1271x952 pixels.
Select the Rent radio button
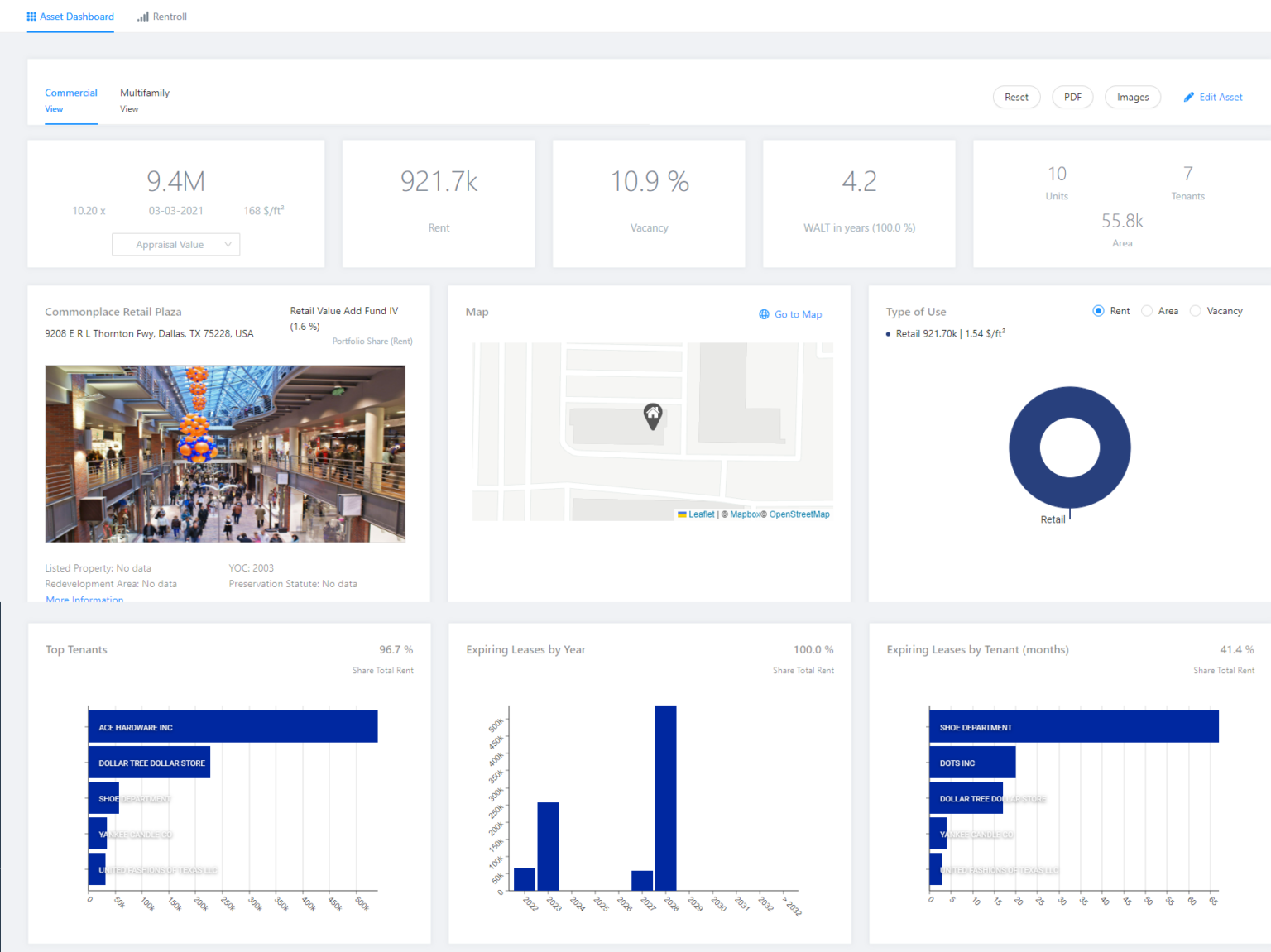[x=1099, y=310]
